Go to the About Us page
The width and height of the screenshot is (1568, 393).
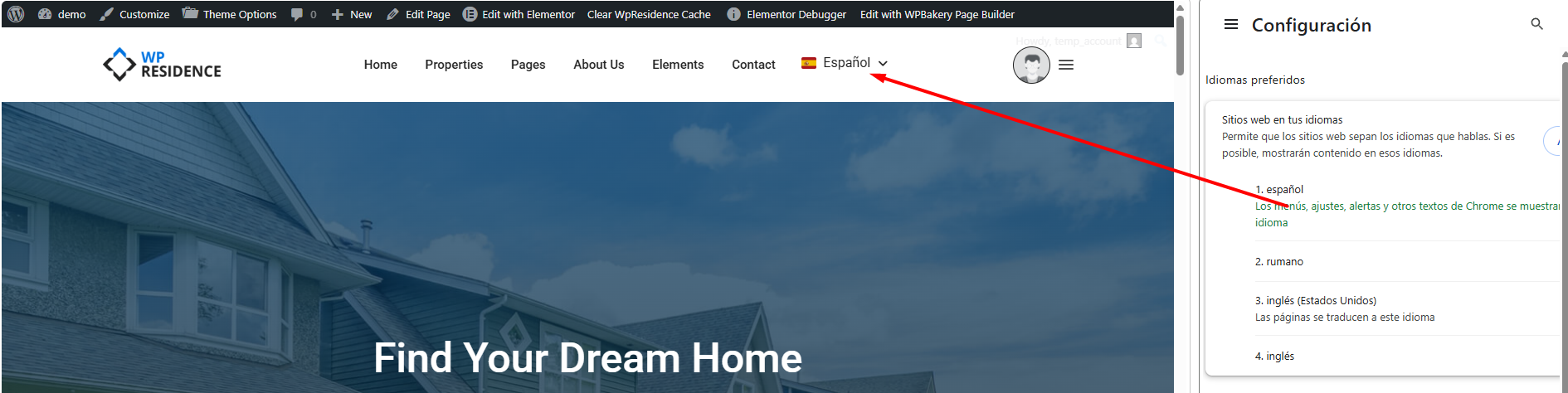(x=599, y=65)
